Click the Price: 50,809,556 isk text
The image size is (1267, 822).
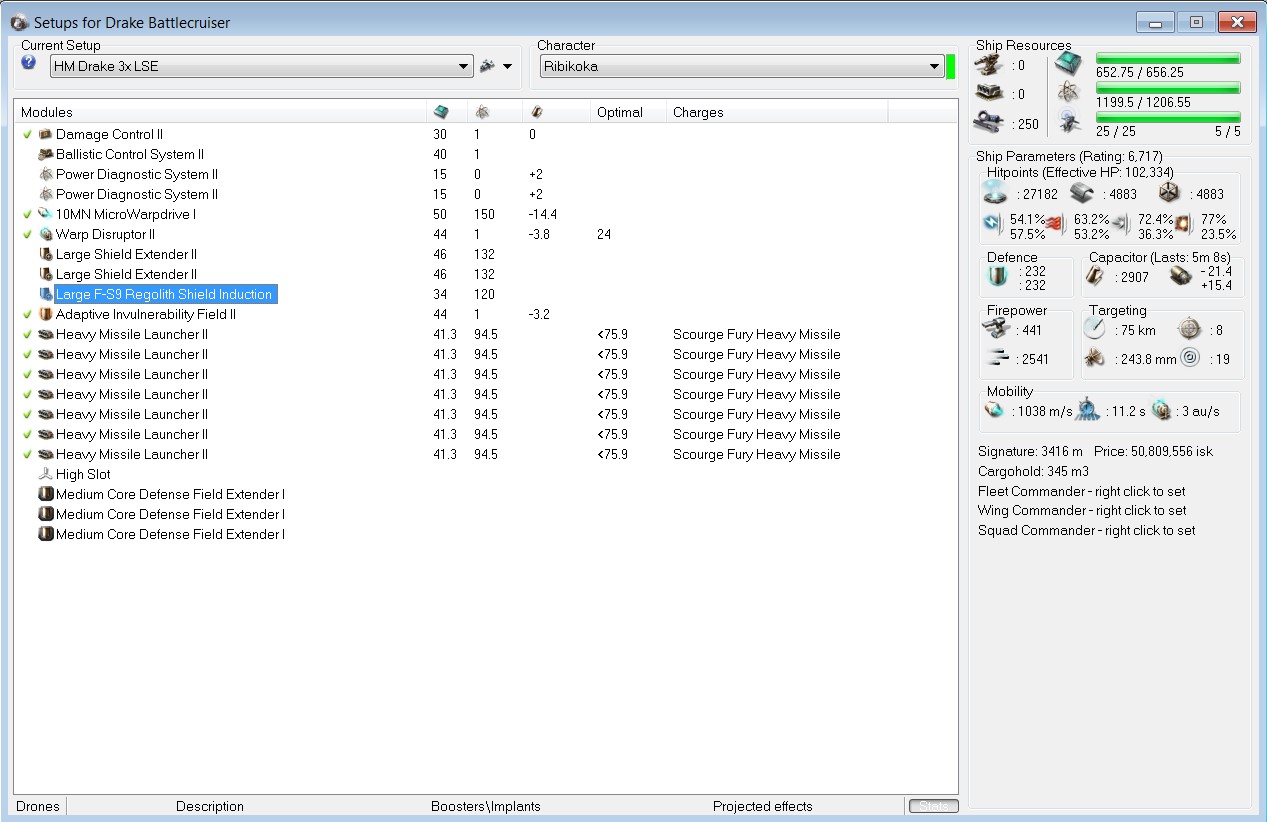point(1153,452)
